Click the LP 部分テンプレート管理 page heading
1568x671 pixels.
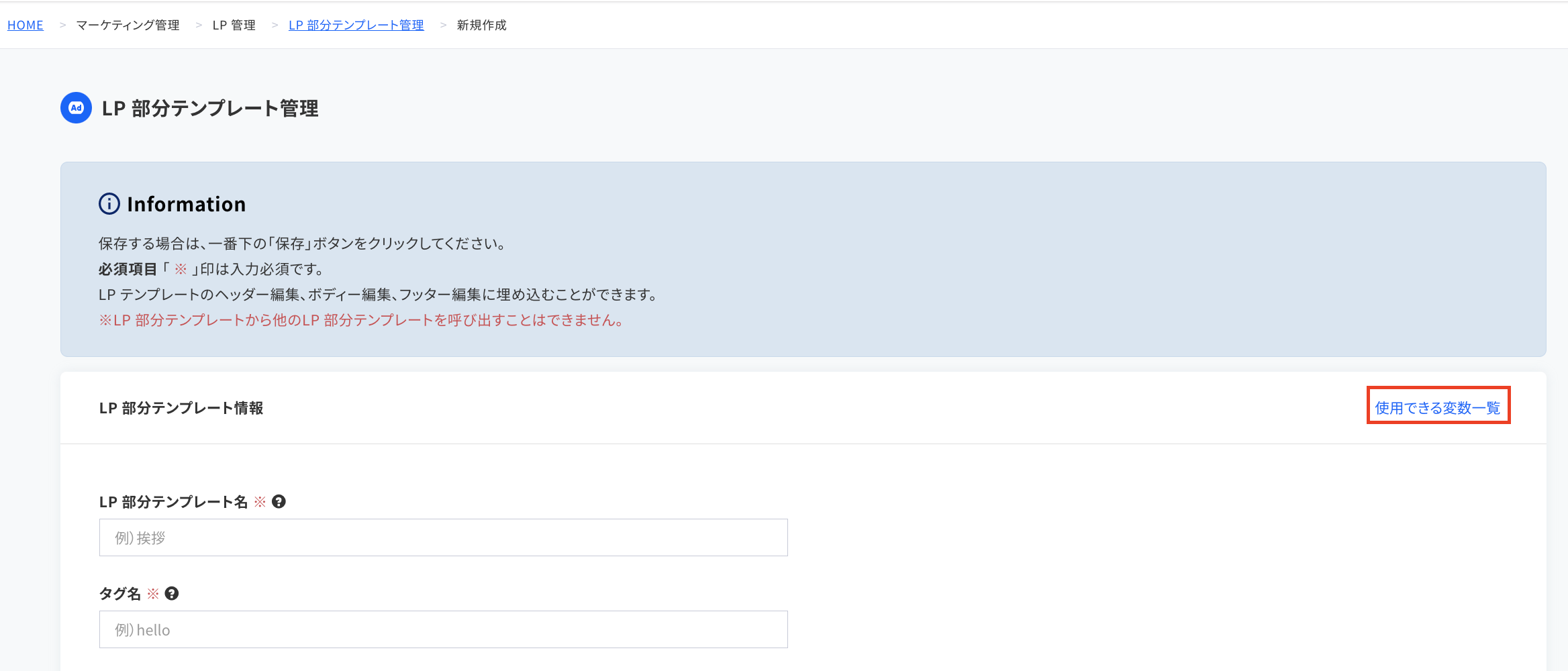[210, 108]
